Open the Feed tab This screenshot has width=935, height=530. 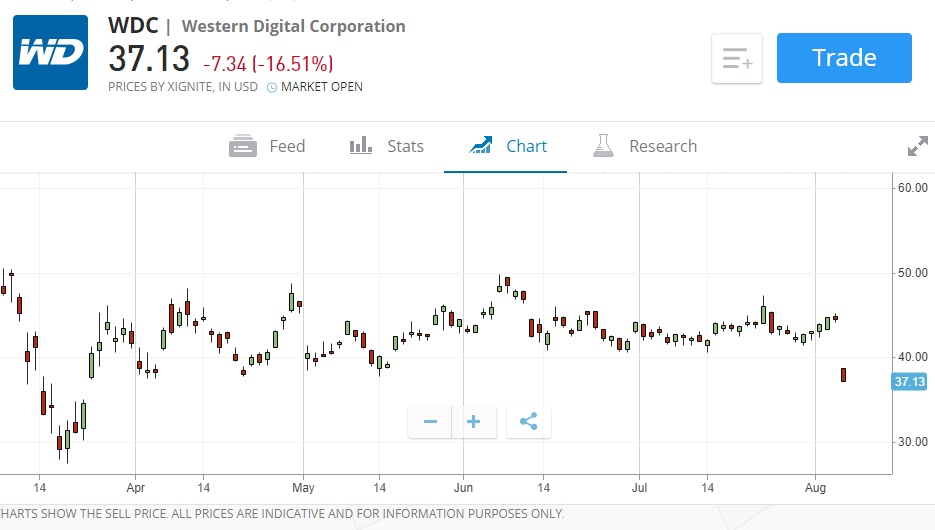[267, 146]
